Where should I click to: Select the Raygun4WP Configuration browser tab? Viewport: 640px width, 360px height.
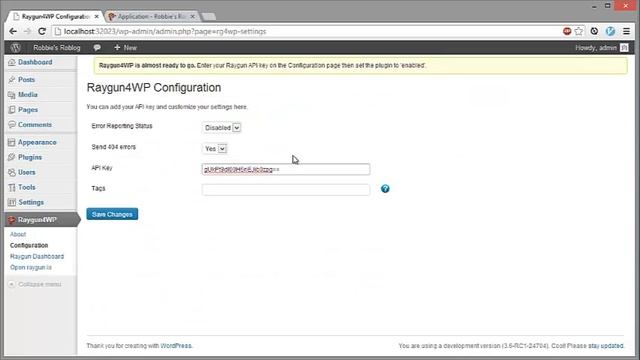55,16
